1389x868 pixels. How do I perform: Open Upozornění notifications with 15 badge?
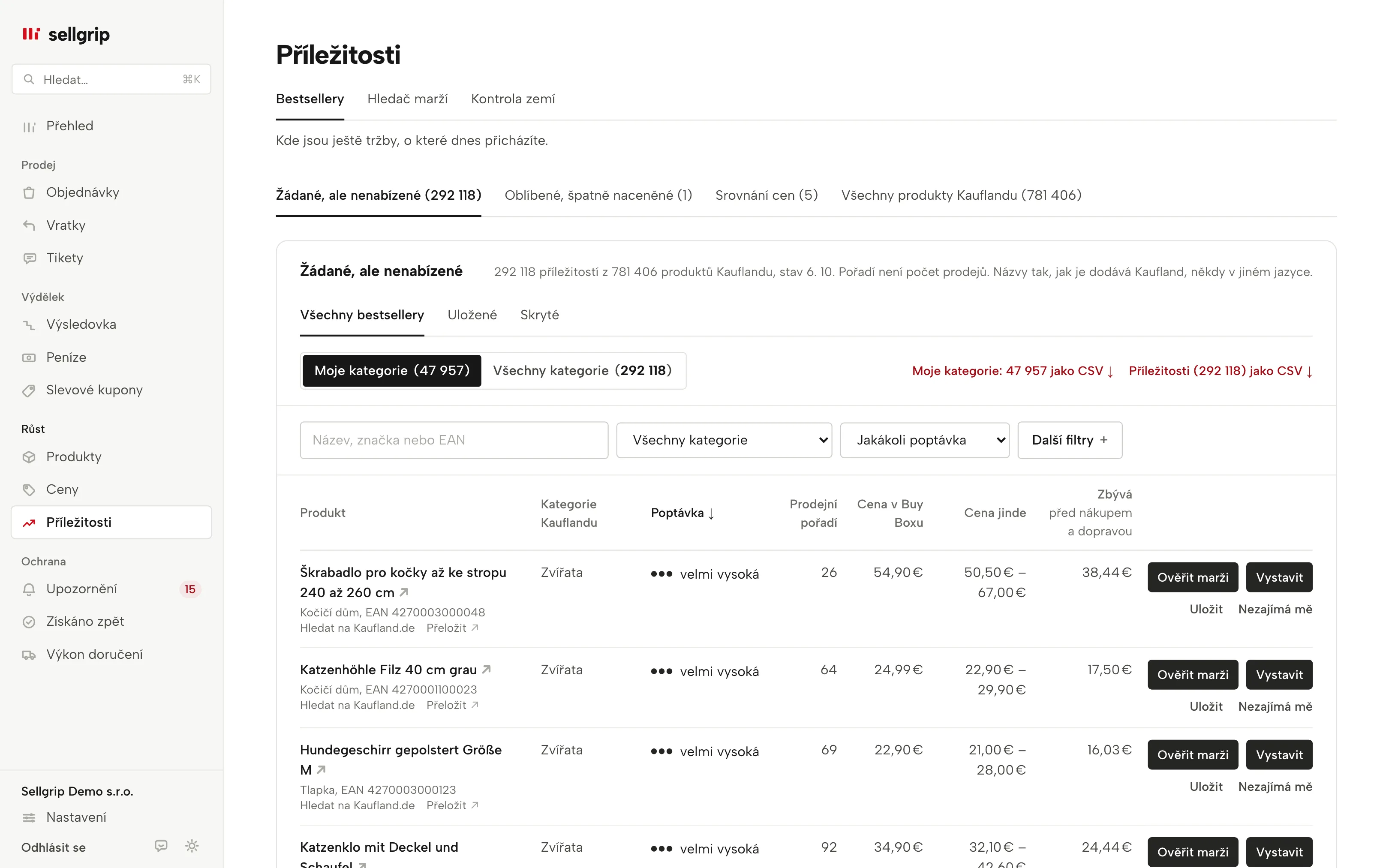(111, 589)
